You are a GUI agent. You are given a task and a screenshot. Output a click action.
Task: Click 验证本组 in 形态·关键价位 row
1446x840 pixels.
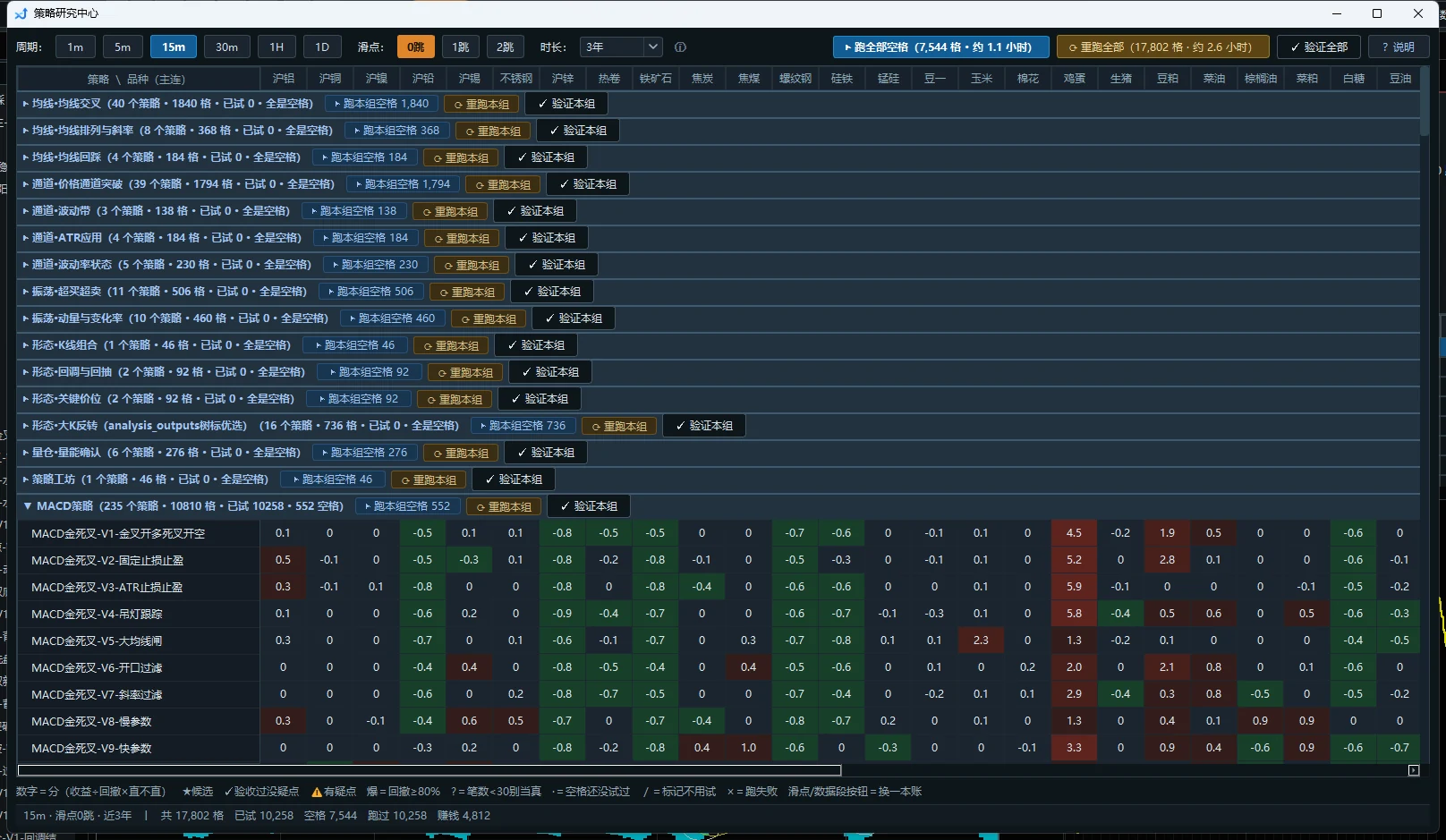(x=539, y=399)
